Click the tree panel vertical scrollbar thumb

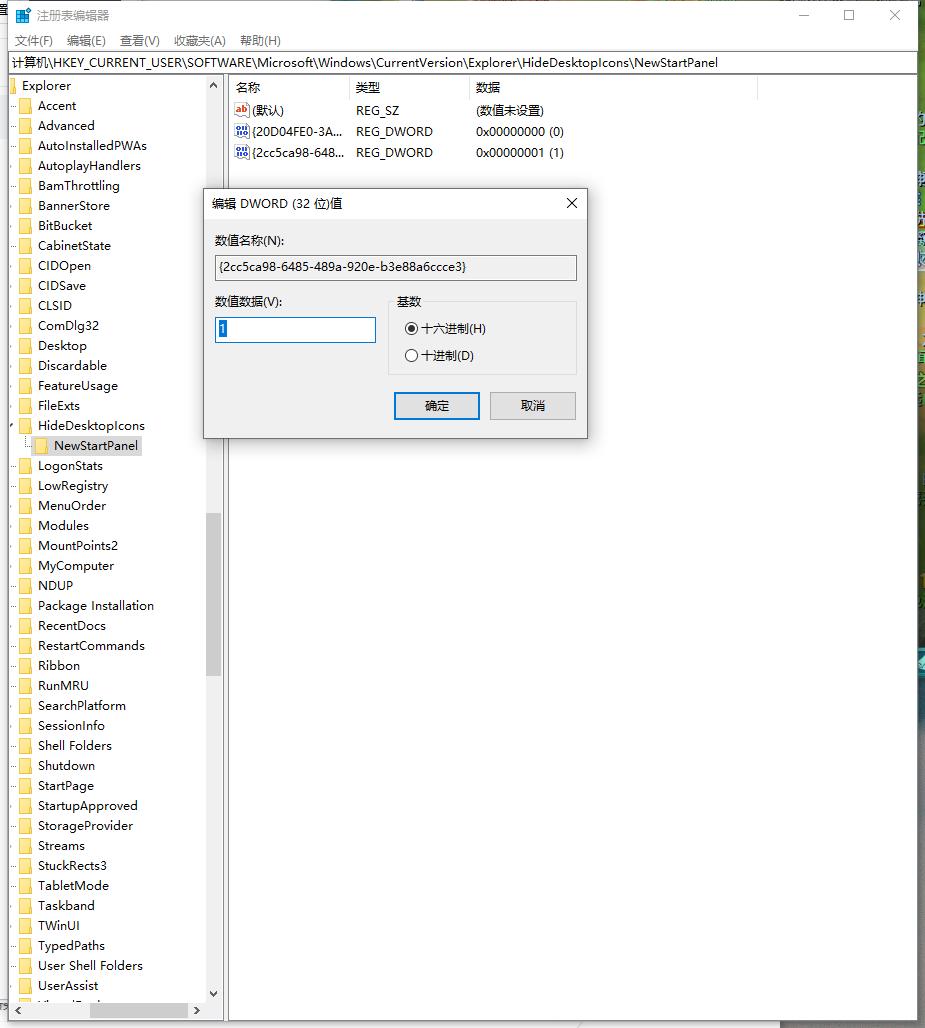(x=213, y=595)
